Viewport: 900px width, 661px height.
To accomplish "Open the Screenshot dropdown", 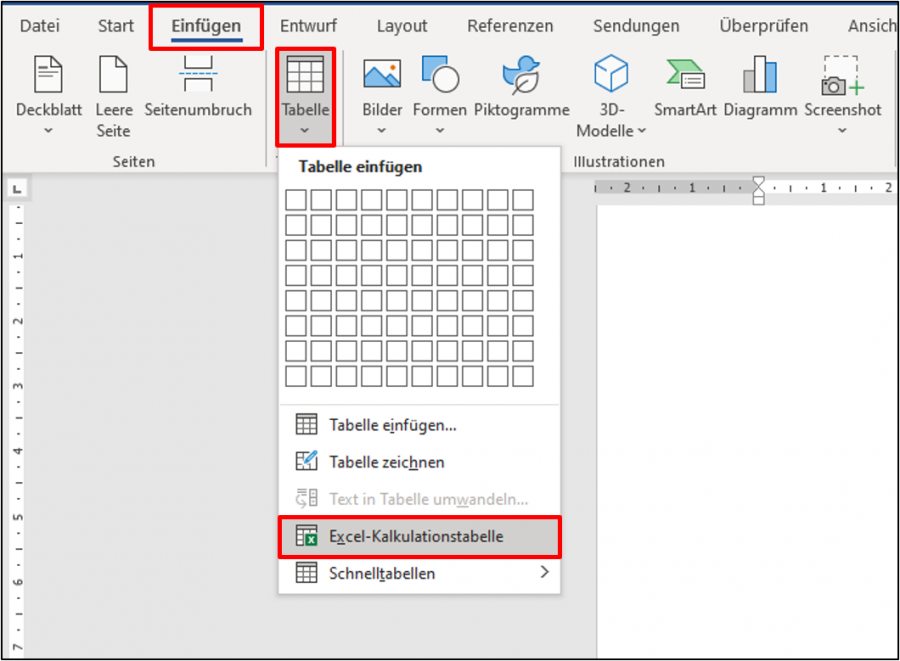I will pos(842,131).
